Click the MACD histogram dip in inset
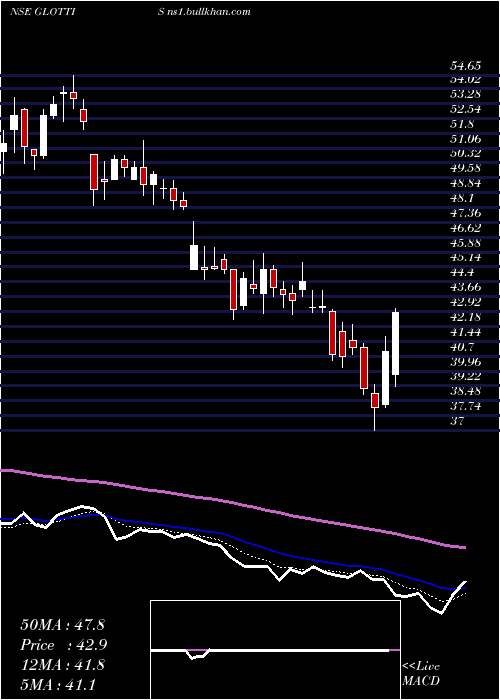 197,655
